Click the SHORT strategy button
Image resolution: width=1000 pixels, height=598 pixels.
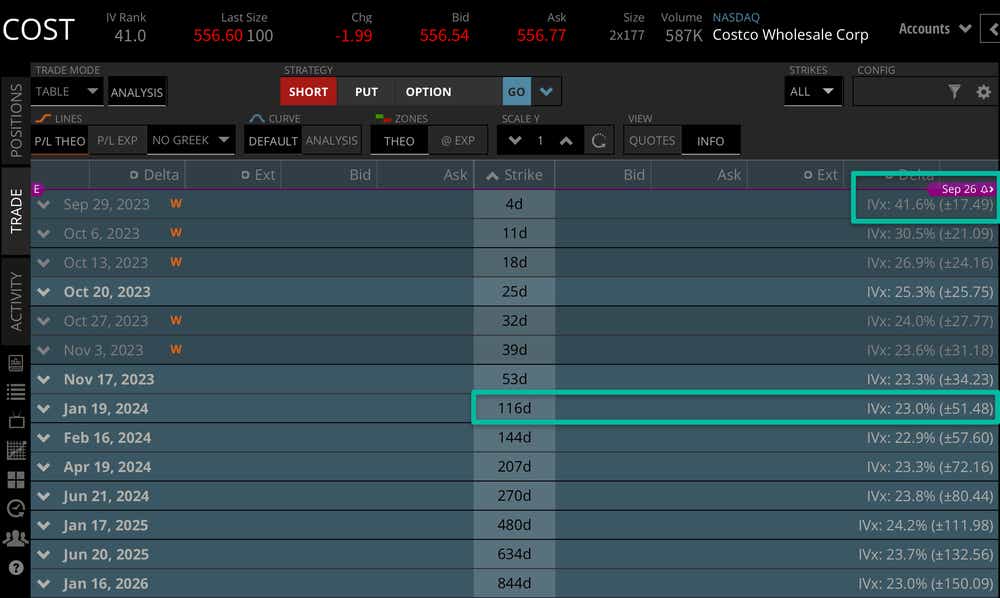[x=308, y=92]
